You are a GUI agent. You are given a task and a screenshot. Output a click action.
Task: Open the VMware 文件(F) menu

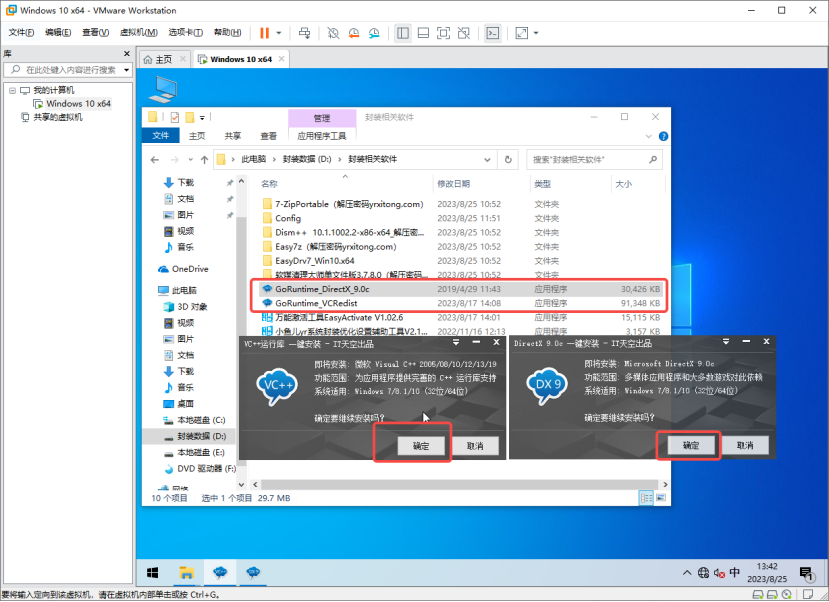click(21, 33)
